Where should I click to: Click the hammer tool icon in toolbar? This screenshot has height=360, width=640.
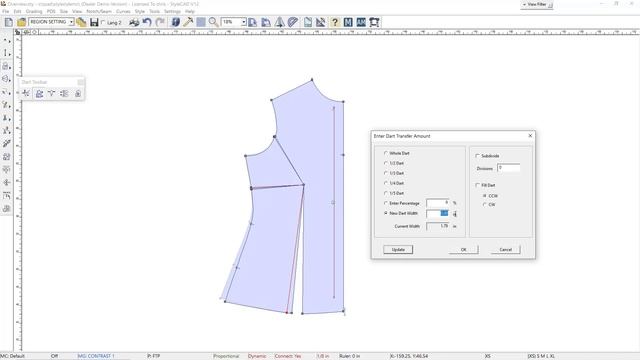[188, 22]
